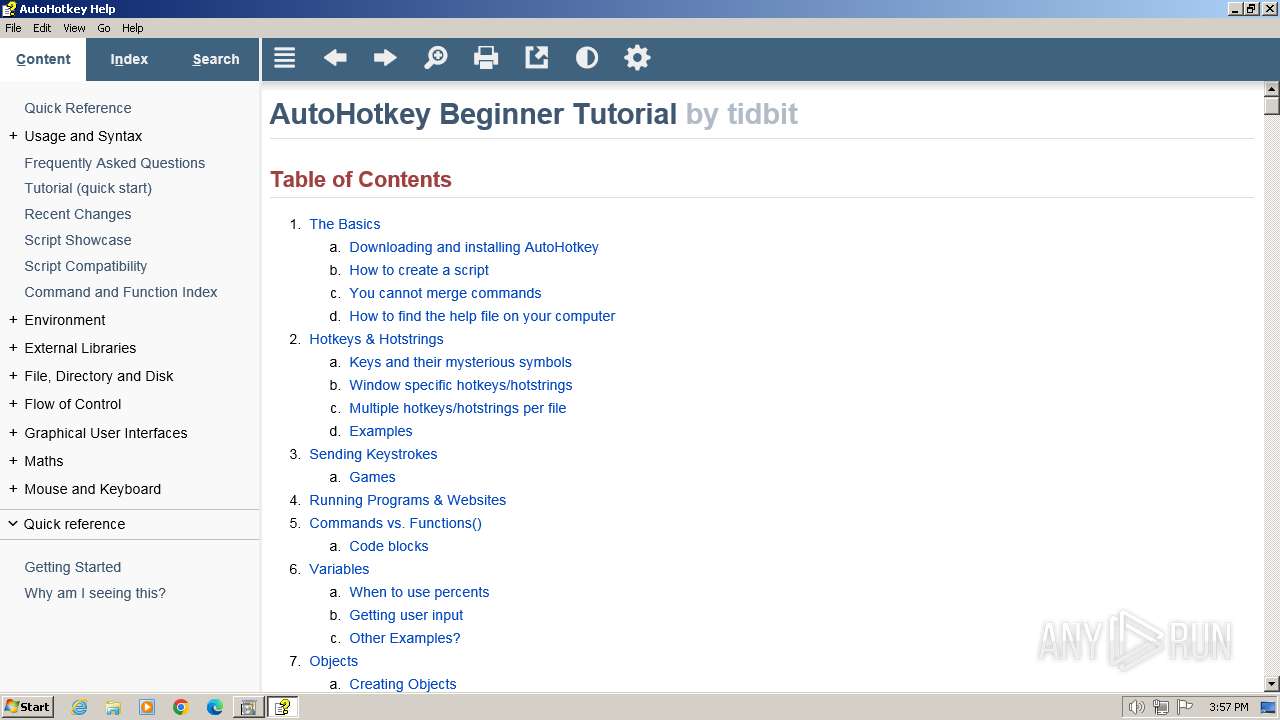1280x720 pixels.
Task: Open settings with the gear icon
Action: (x=637, y=58)
